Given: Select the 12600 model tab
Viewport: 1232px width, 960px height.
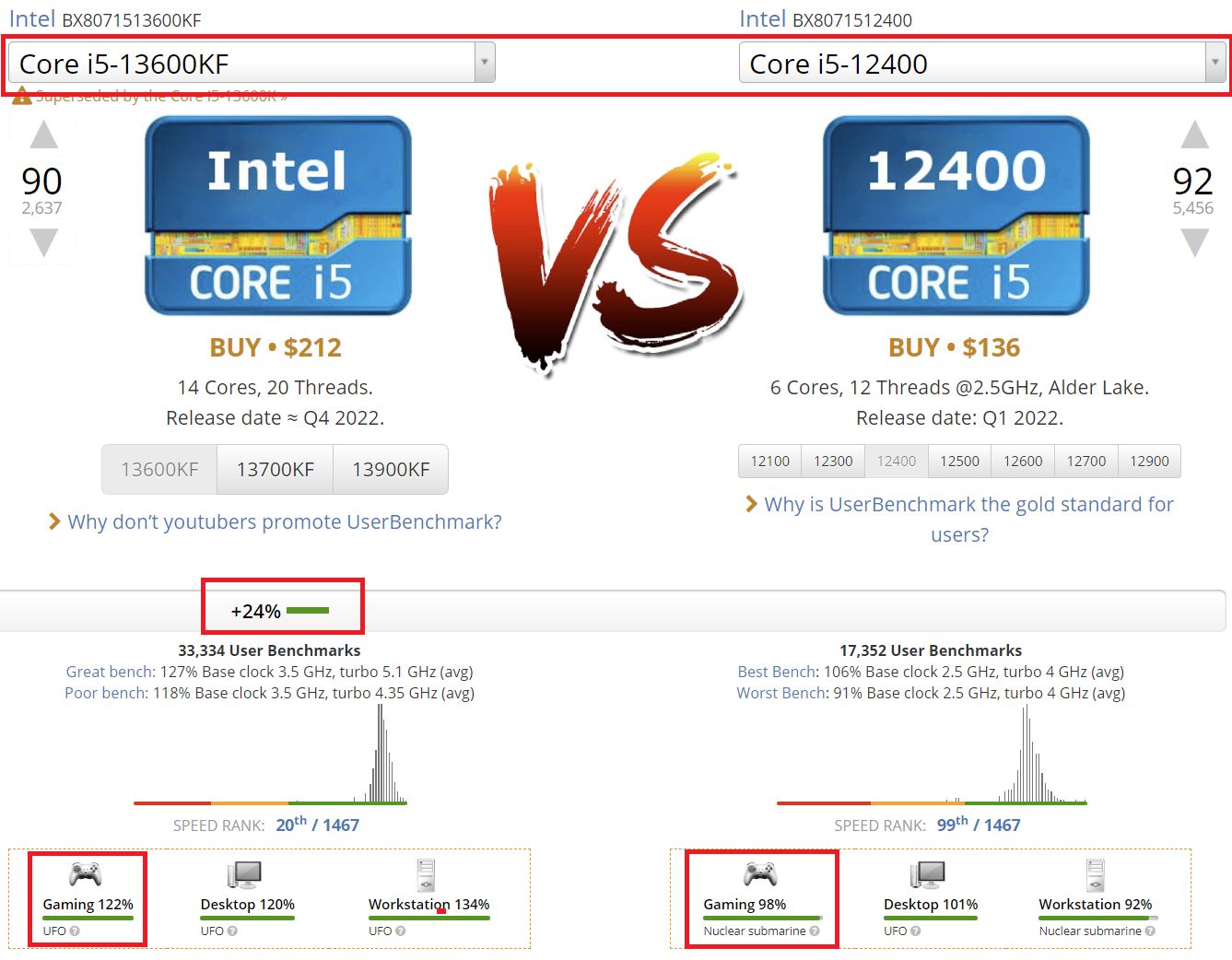Looking at the screenshot, I should pyautogui.click(x=1023, y=462).
